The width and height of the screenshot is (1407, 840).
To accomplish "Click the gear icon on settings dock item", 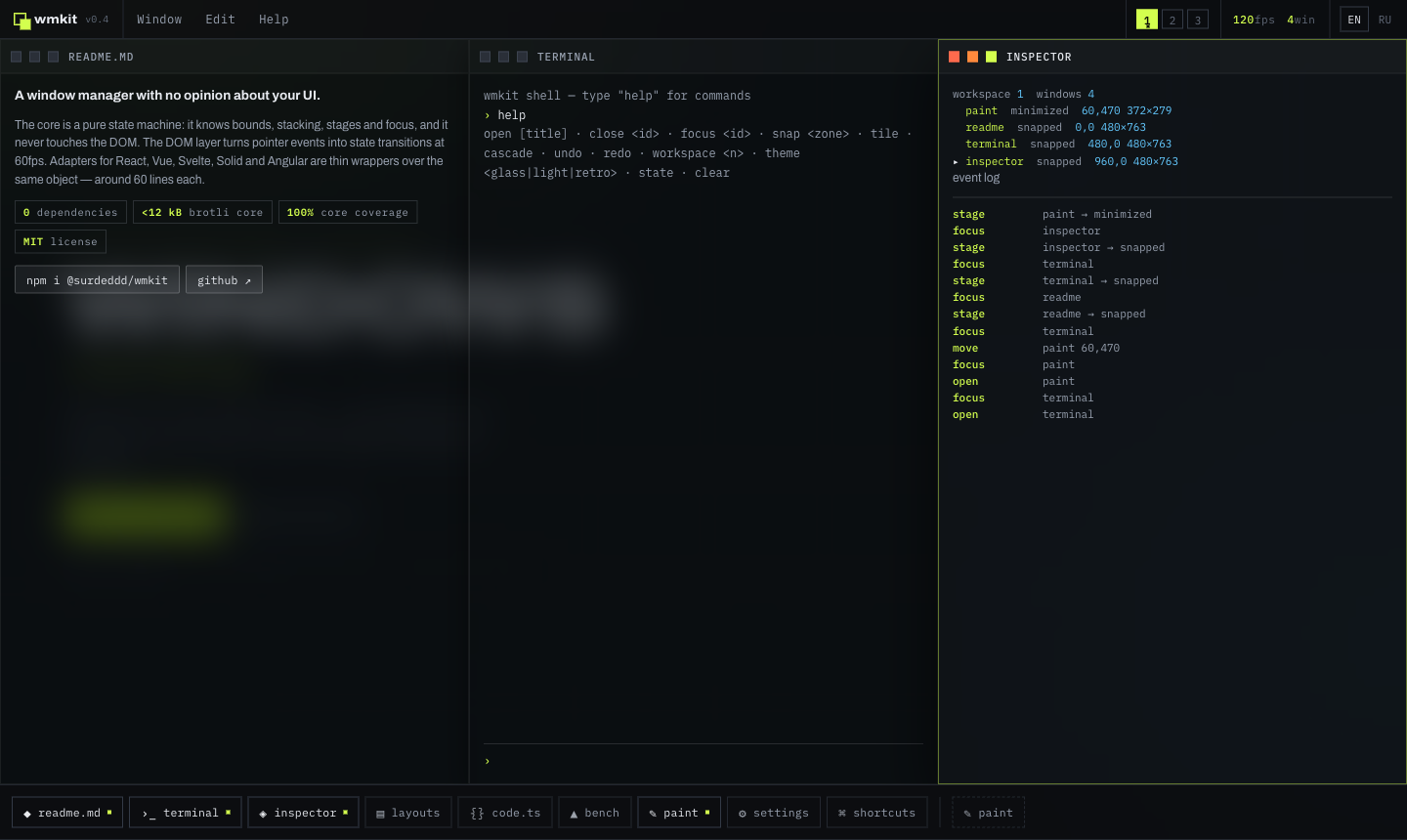I will (743, 814).
